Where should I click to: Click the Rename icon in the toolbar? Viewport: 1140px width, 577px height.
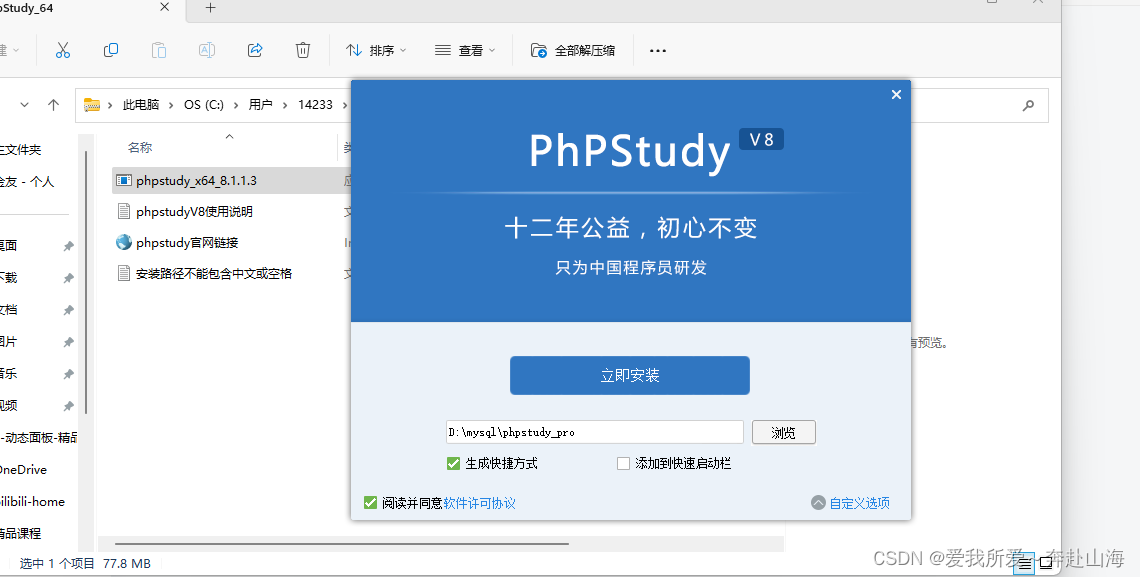click(x=206, y=50)
